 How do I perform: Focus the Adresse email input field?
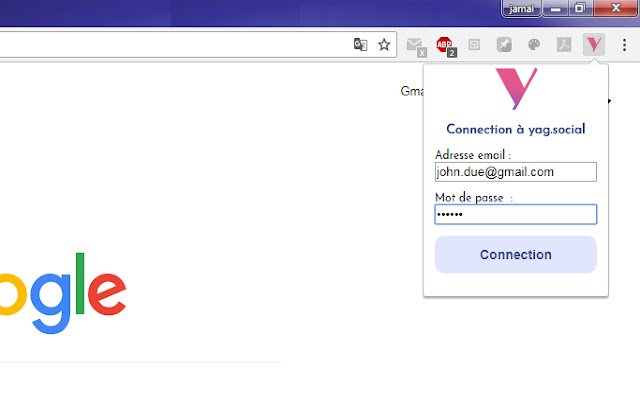point(516,172)
